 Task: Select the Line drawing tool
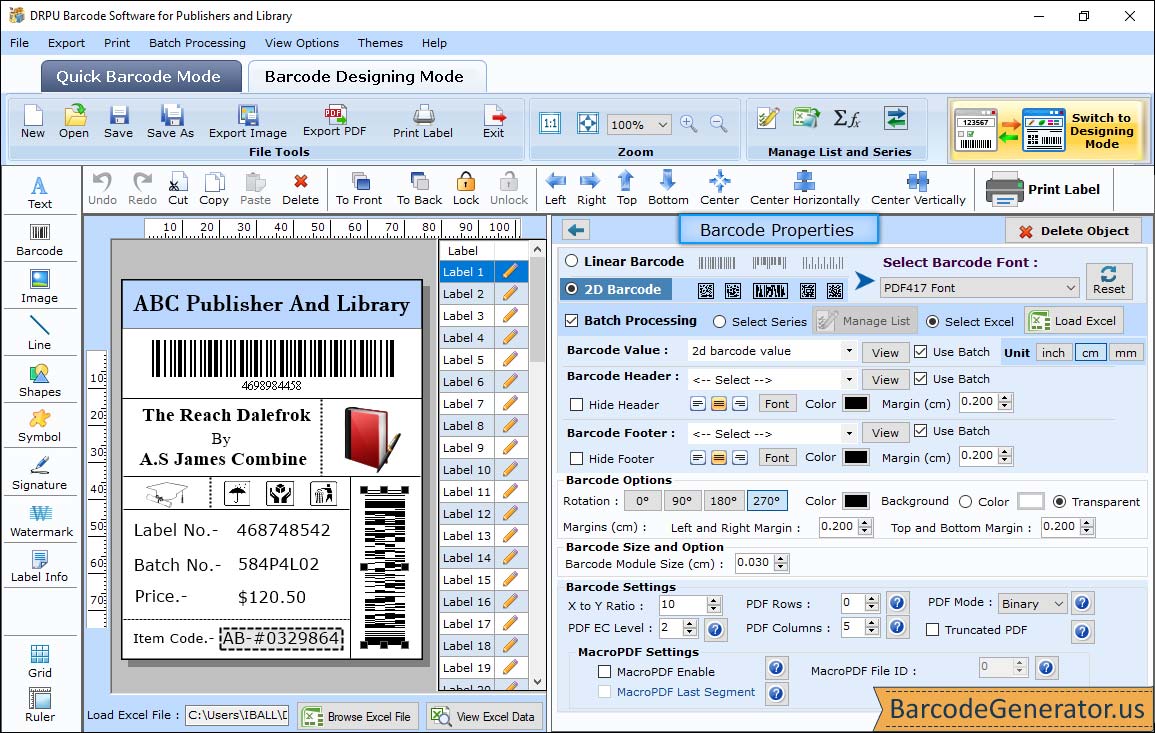[40, 333]
